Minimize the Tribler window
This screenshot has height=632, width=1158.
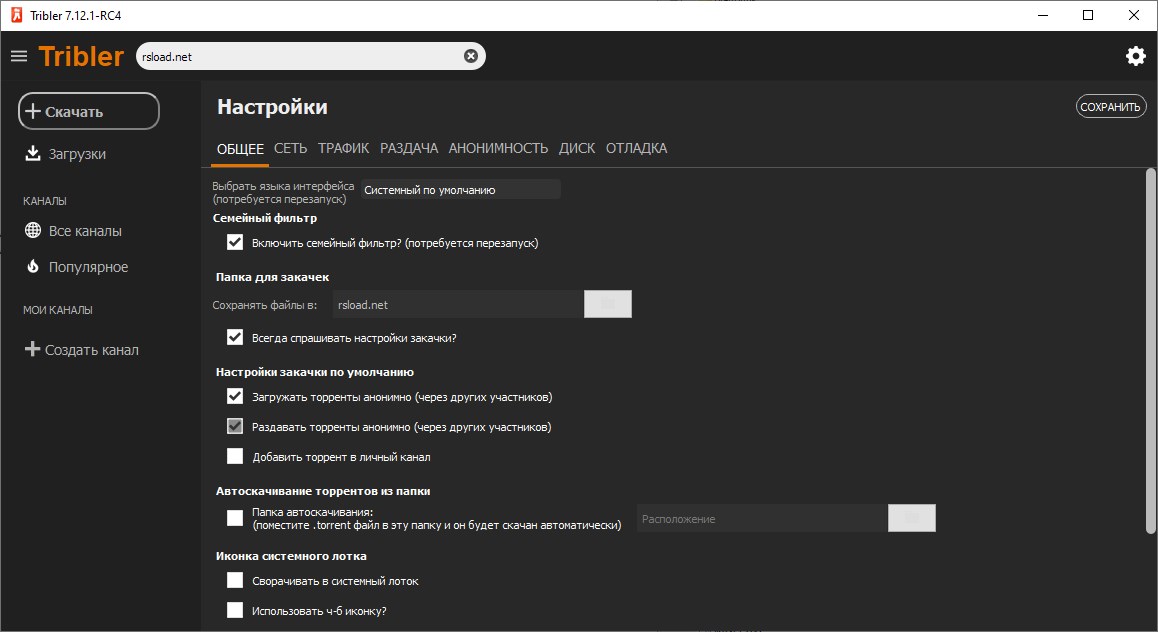pos(1043,15)
